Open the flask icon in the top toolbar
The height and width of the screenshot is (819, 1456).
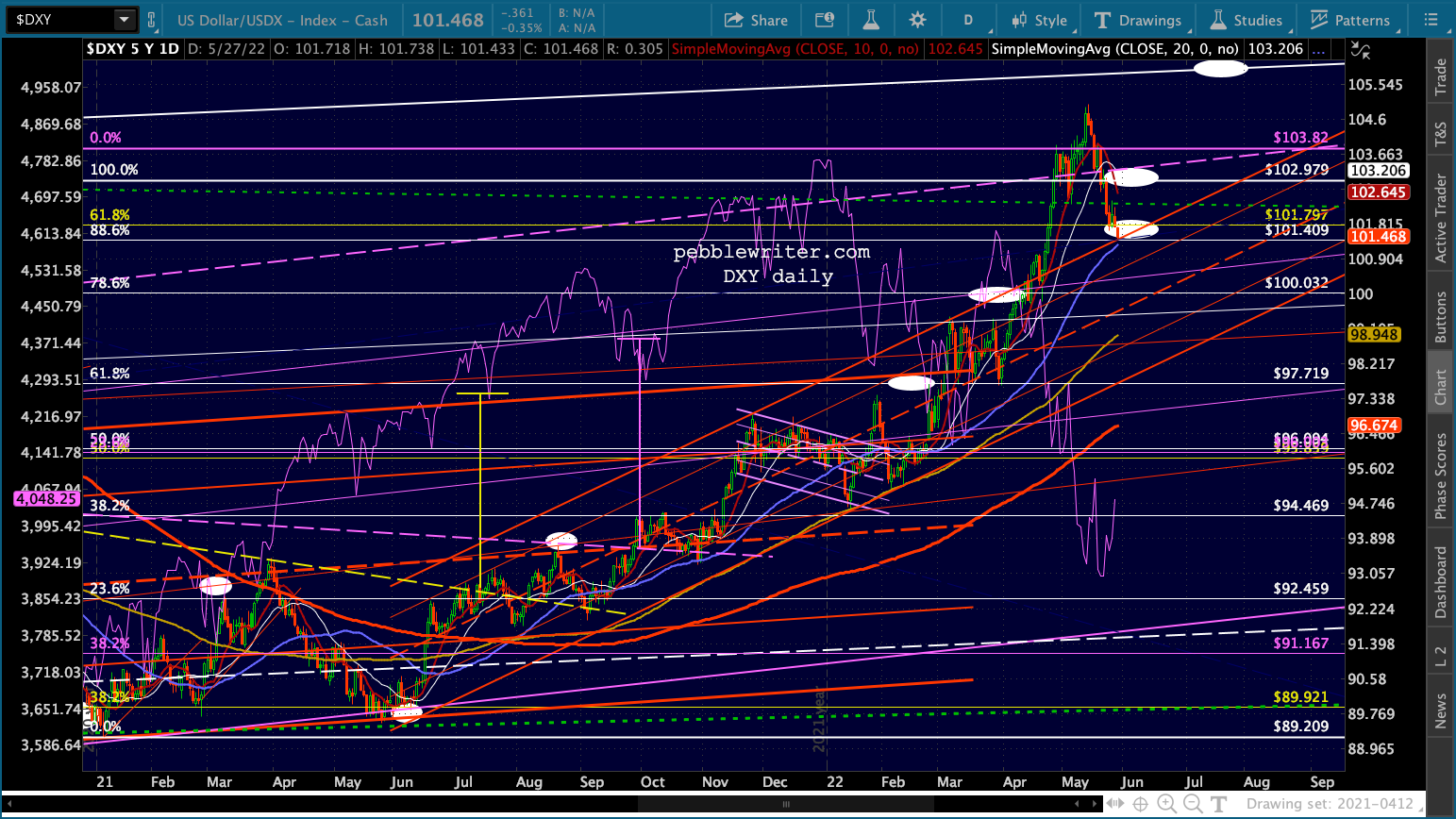[x=870, y=20]
